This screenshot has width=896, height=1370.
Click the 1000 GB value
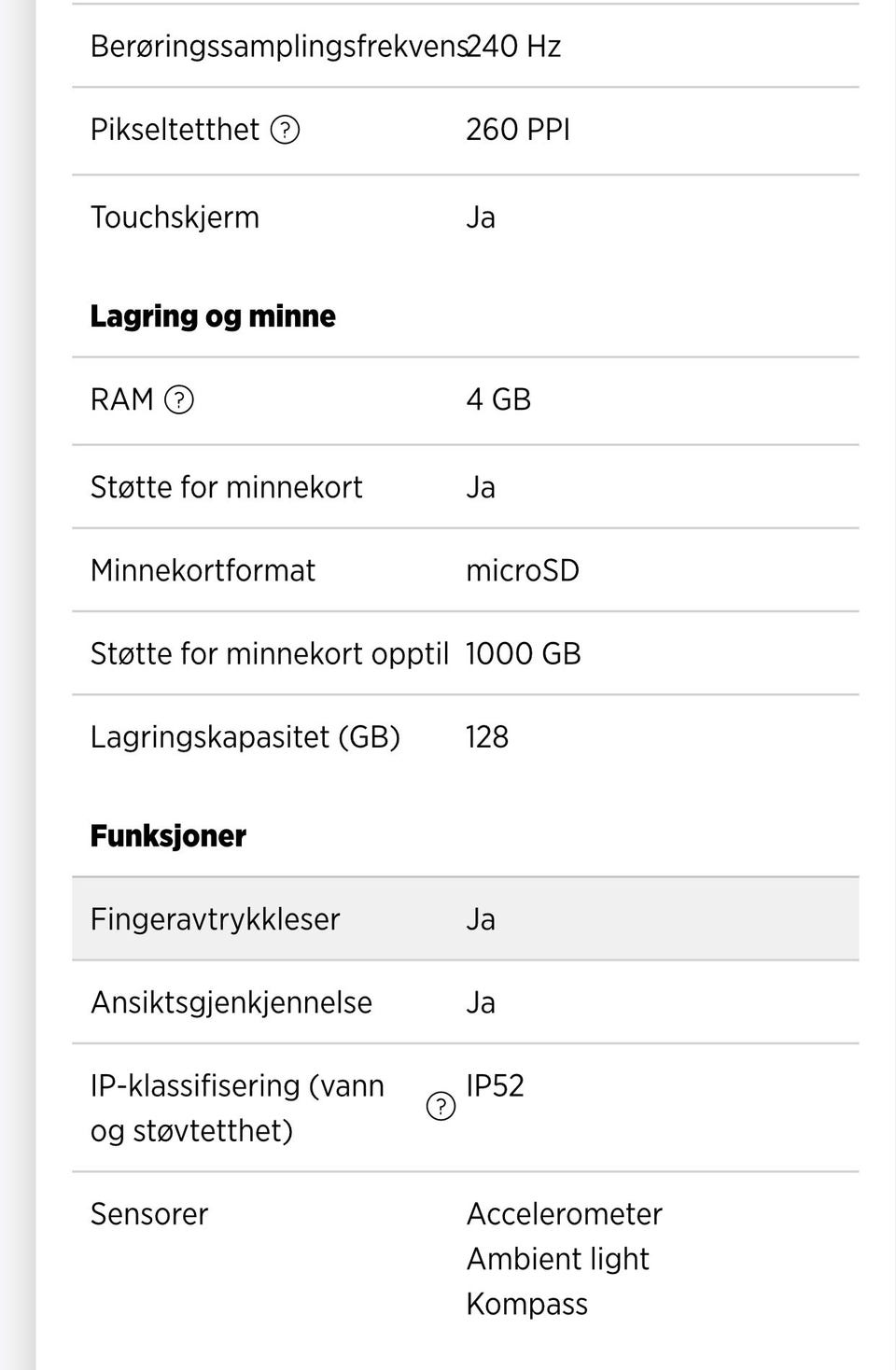pyautogui.click(x=523, y=653)
